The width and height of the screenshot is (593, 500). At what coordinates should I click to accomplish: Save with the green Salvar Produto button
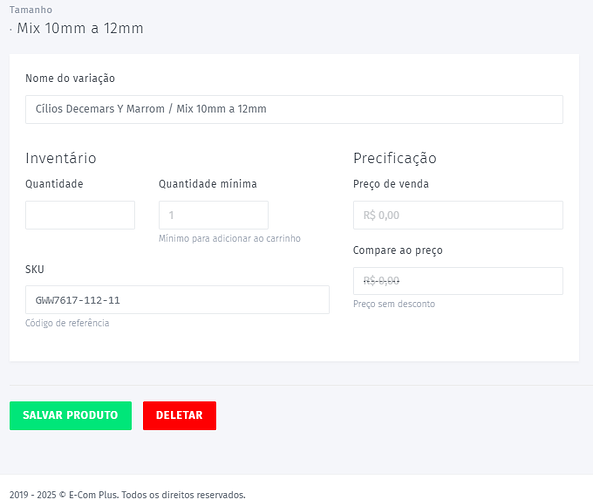point(71,415)
